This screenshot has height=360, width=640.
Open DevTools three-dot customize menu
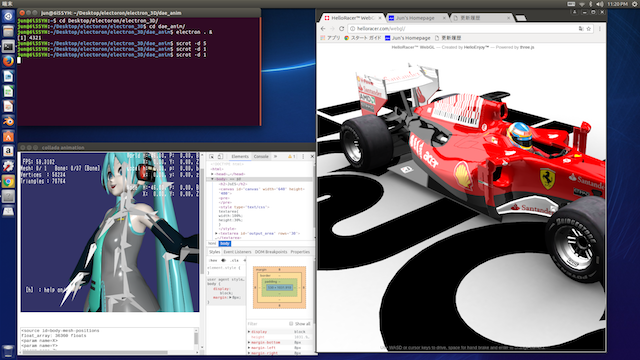click(x=303, y=156)
